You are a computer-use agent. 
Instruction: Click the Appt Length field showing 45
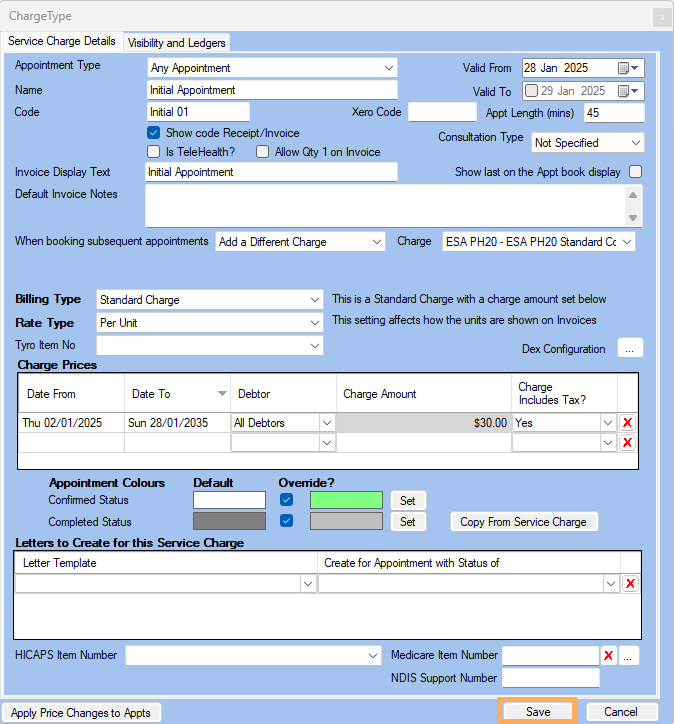coord(614,113)
